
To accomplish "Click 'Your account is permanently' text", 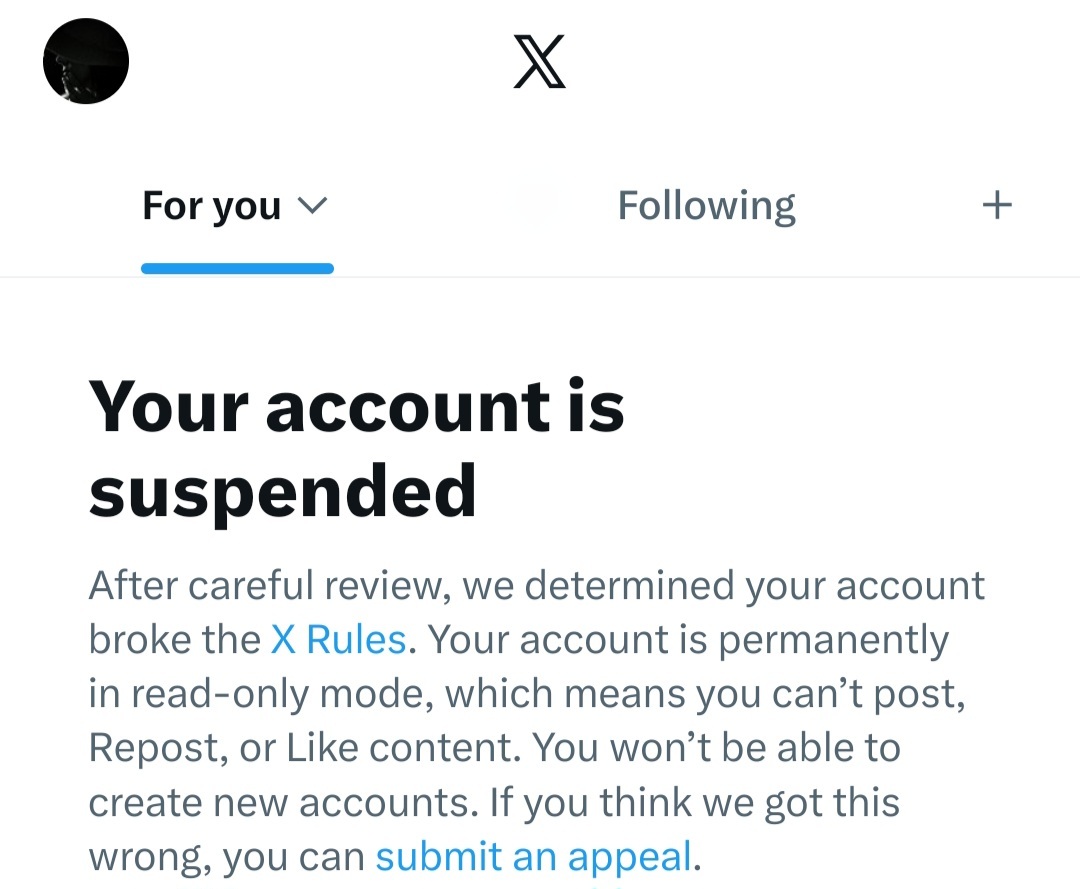I will coord(688,640).
